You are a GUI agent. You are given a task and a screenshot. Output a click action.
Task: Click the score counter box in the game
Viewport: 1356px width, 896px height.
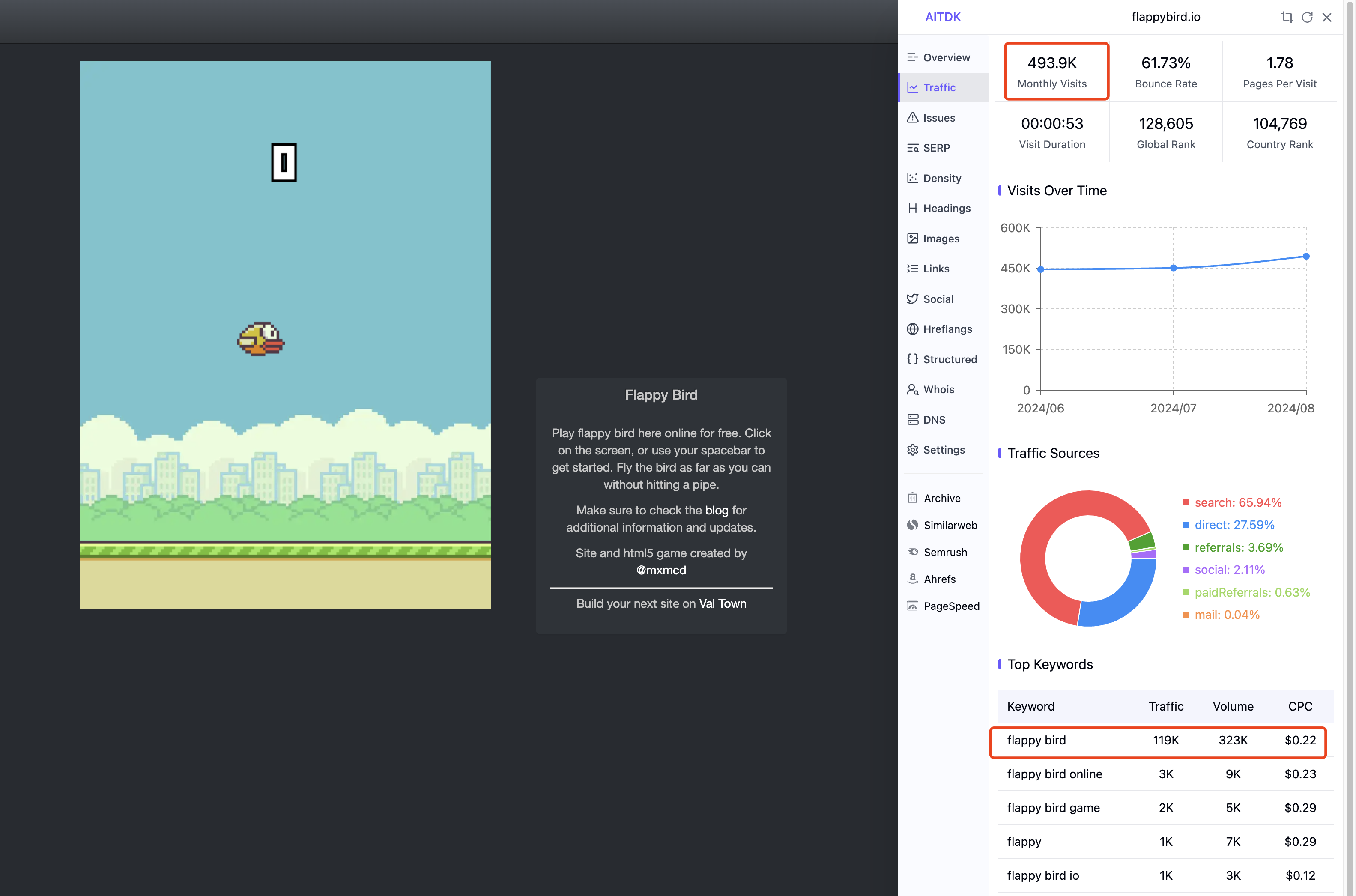click(x=284, y=162)
